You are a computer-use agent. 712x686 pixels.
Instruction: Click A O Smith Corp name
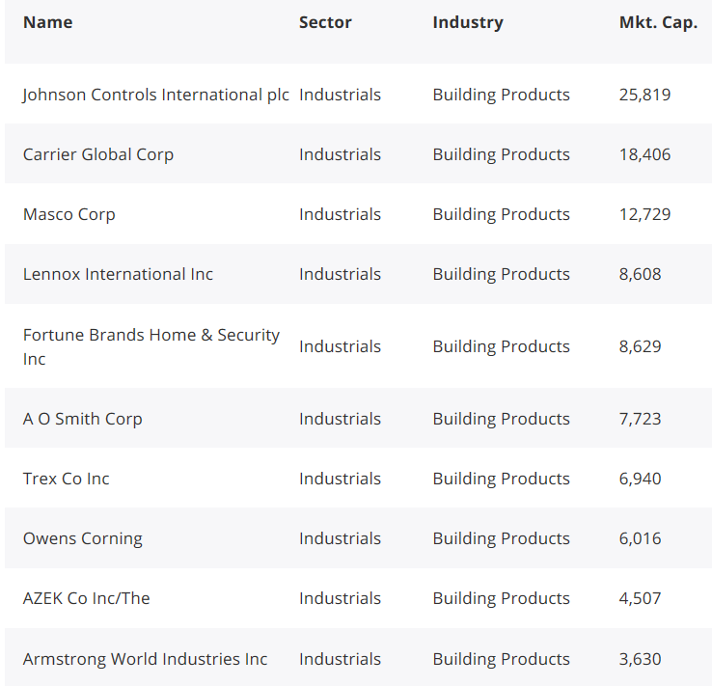pos(82,419)
